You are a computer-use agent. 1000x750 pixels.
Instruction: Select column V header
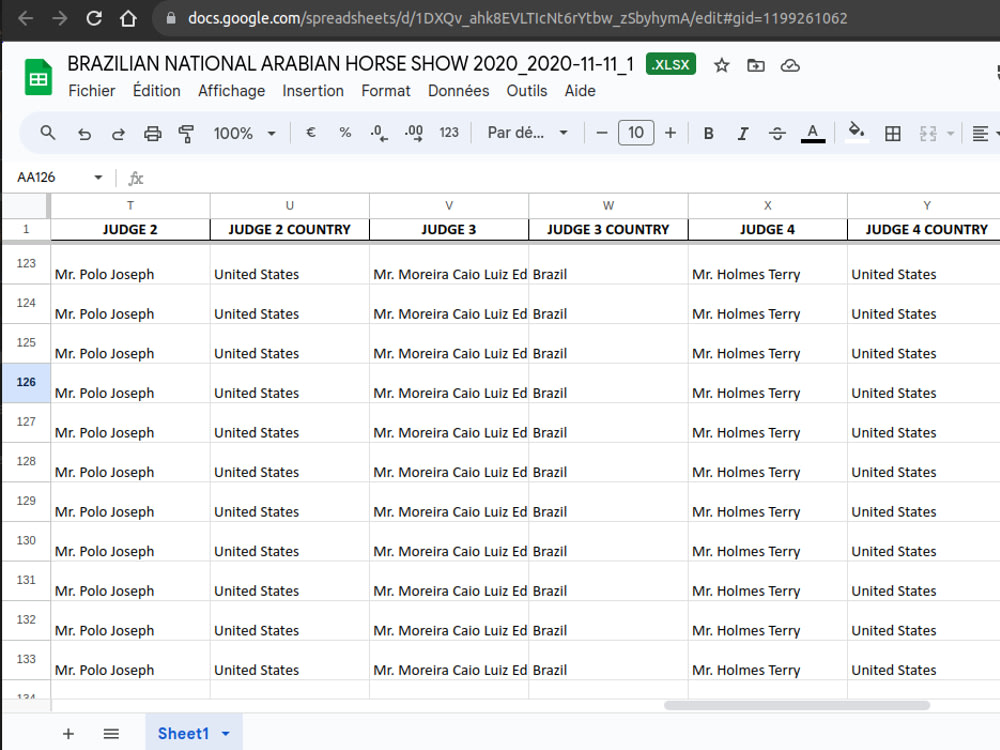click(449, 205)
